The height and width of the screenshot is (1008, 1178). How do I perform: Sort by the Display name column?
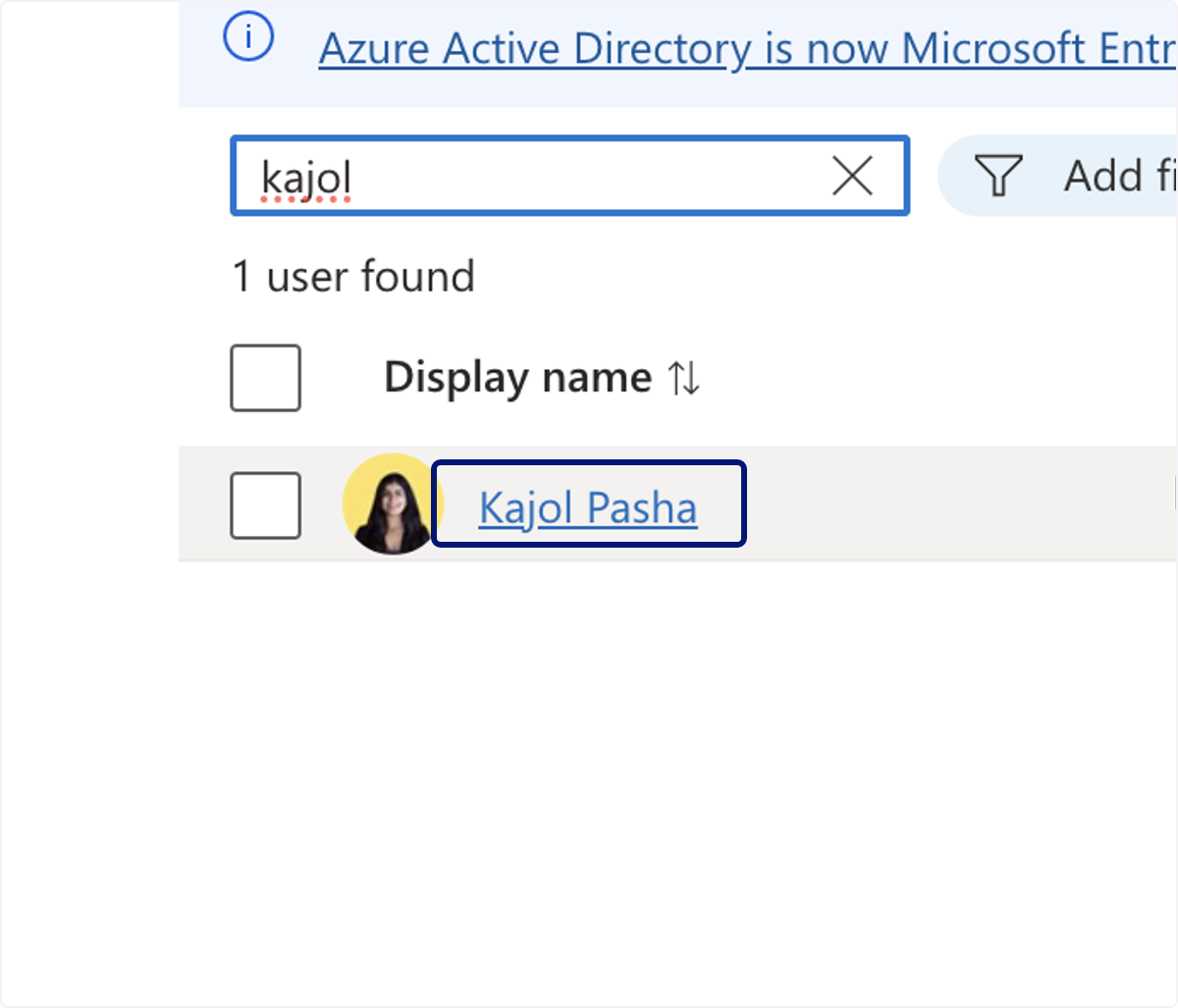pyautogui.click(x=542, y=378)
